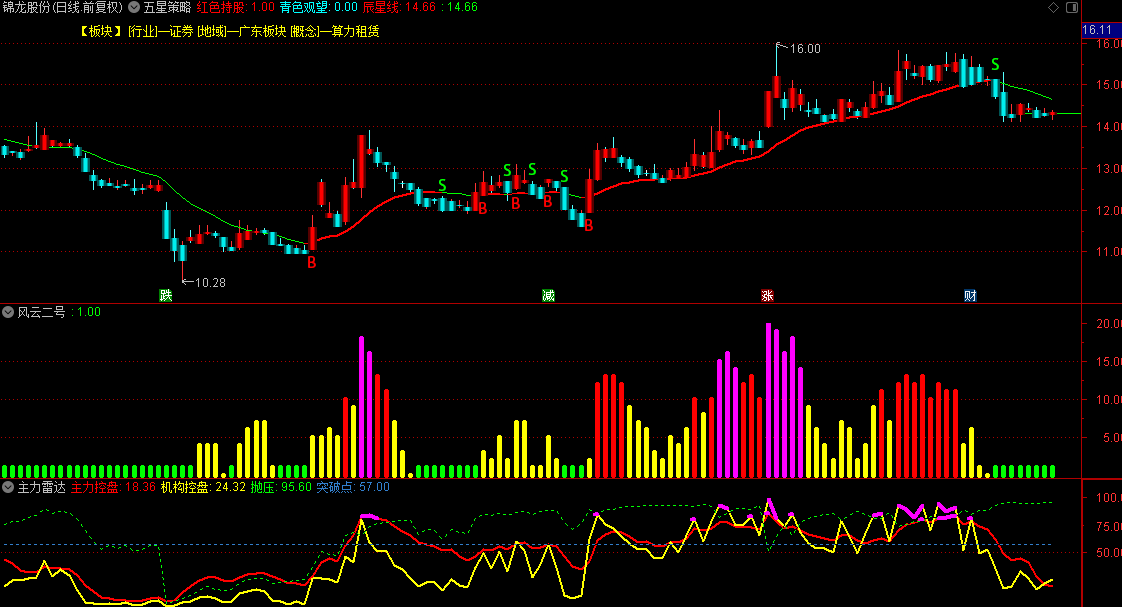The width and height of the screenshot is (1122, 607).
Task: Click the 抛压: 95.60 readout
Action: [281, 487]
